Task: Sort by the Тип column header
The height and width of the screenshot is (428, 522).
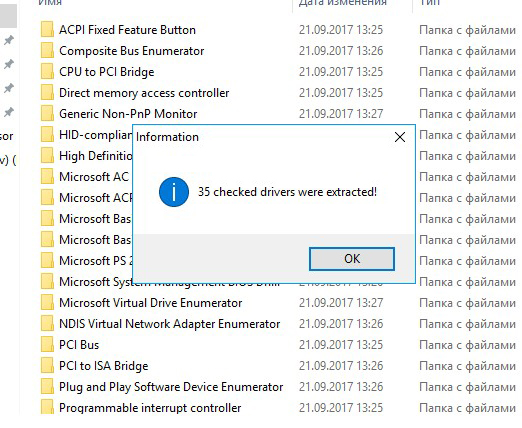Action: [429, 3]
